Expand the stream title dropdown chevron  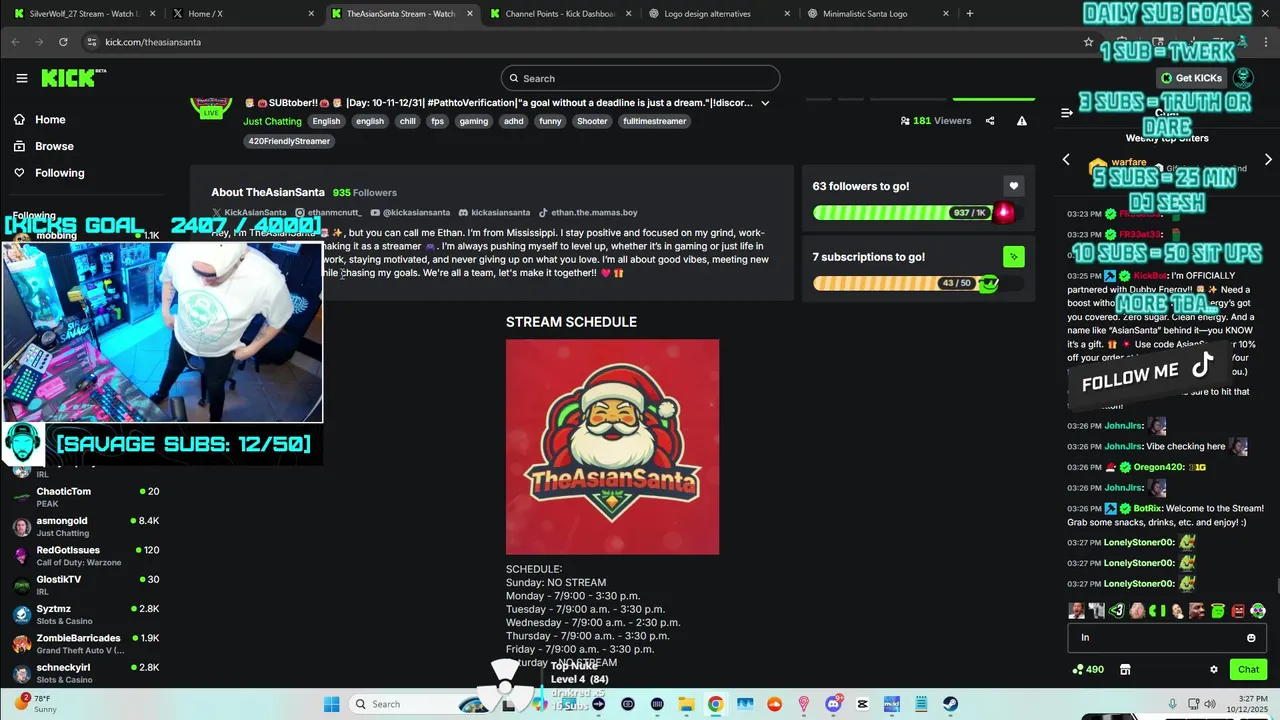tap(765, 103)
